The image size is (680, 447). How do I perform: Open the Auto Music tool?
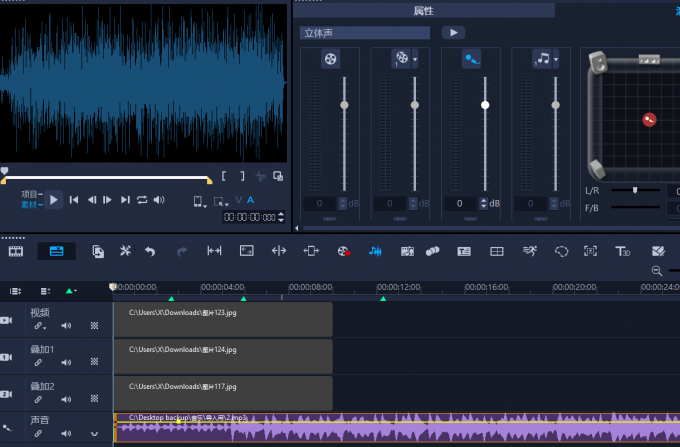tap(407, 251)
